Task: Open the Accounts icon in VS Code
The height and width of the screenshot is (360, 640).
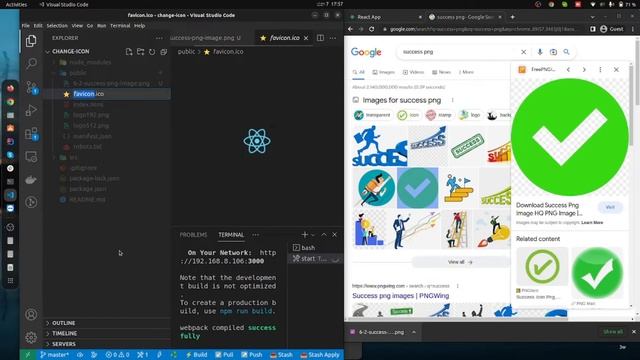Action: tap(31, 314)
